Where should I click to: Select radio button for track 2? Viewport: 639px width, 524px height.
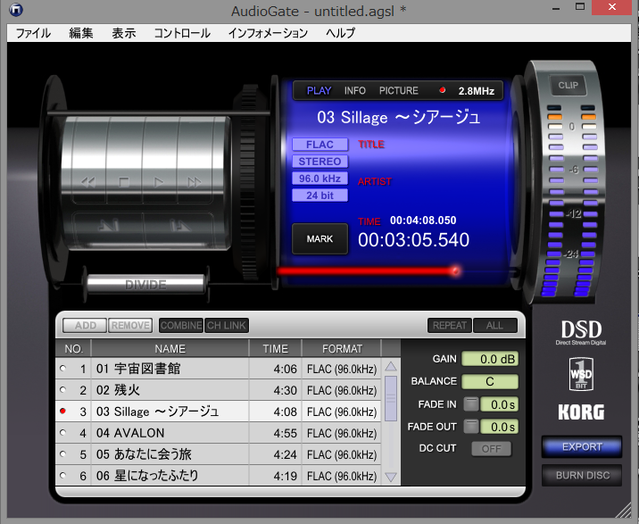(x=63, y=390)
